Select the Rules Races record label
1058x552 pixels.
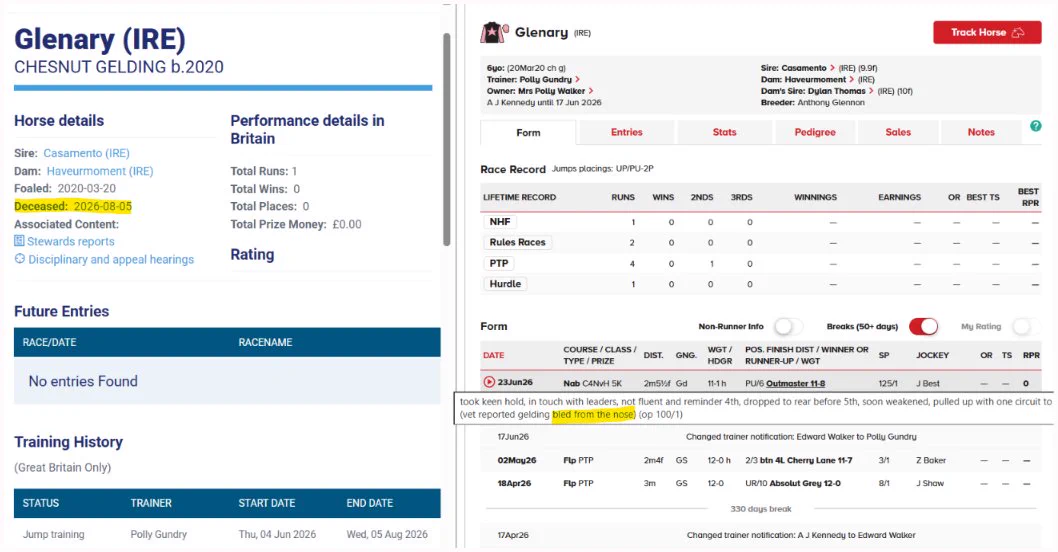click(x=518, y=242)
